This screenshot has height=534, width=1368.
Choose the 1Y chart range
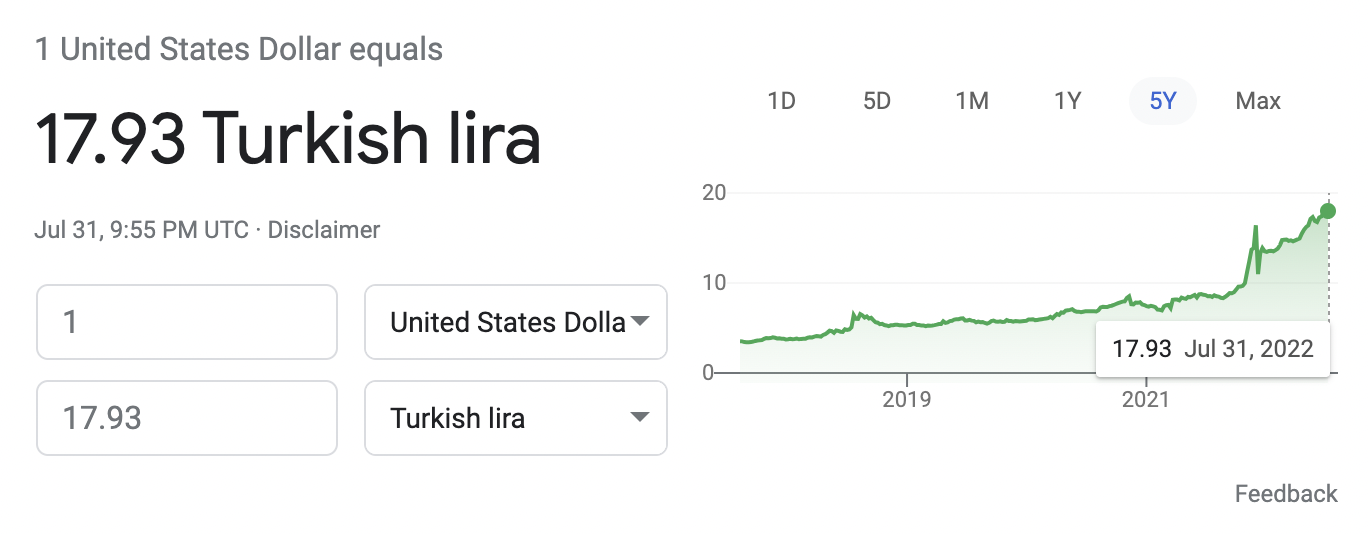pyautogui.click(x=1067, y=101)
